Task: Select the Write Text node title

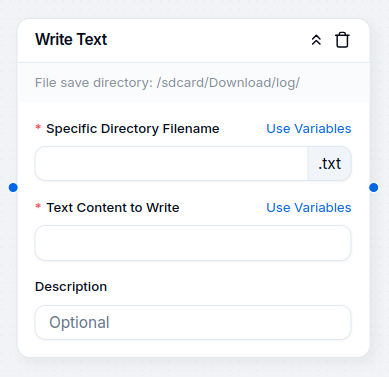Action: point(71,40)
